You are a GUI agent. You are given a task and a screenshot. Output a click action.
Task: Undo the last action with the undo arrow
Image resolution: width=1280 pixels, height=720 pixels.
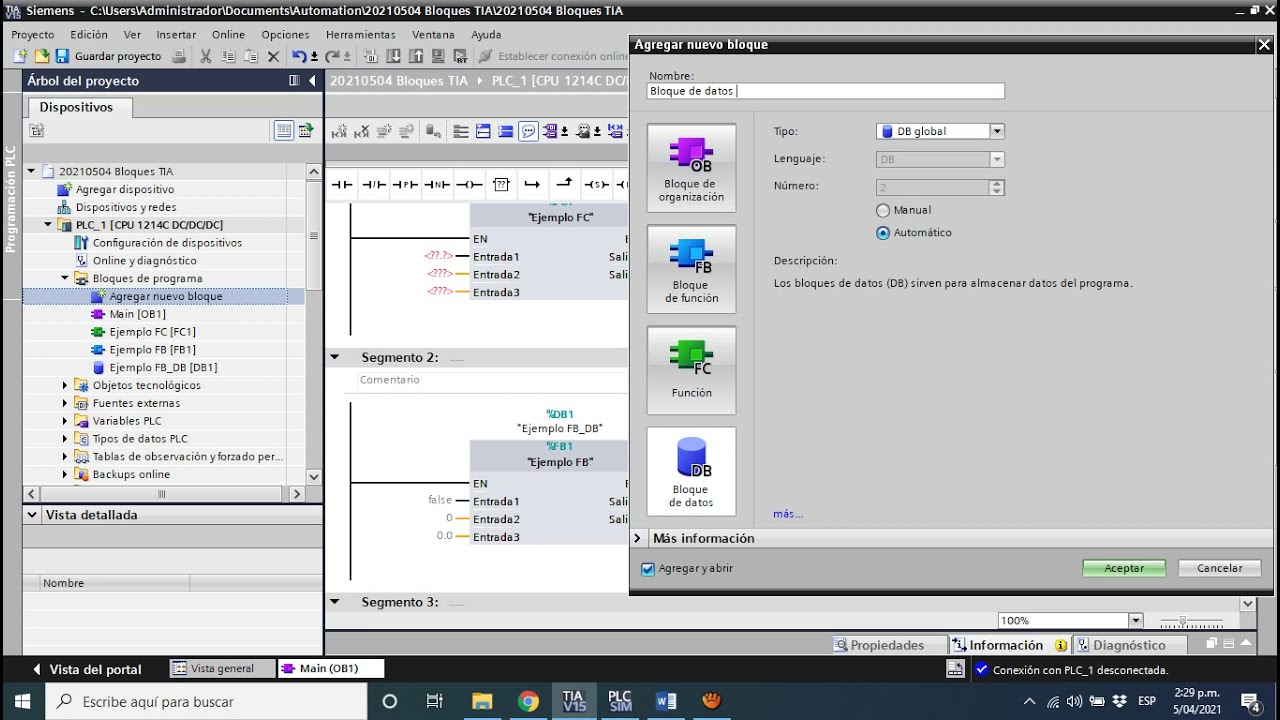(299, 56)
